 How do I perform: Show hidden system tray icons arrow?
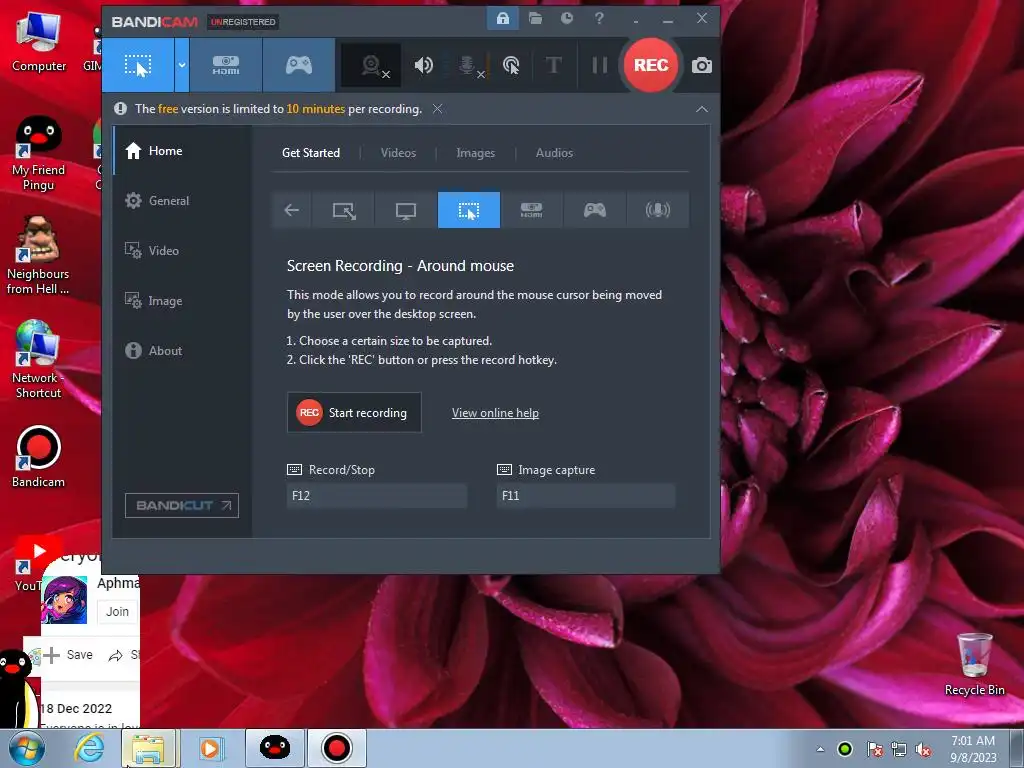coord(820,749)
